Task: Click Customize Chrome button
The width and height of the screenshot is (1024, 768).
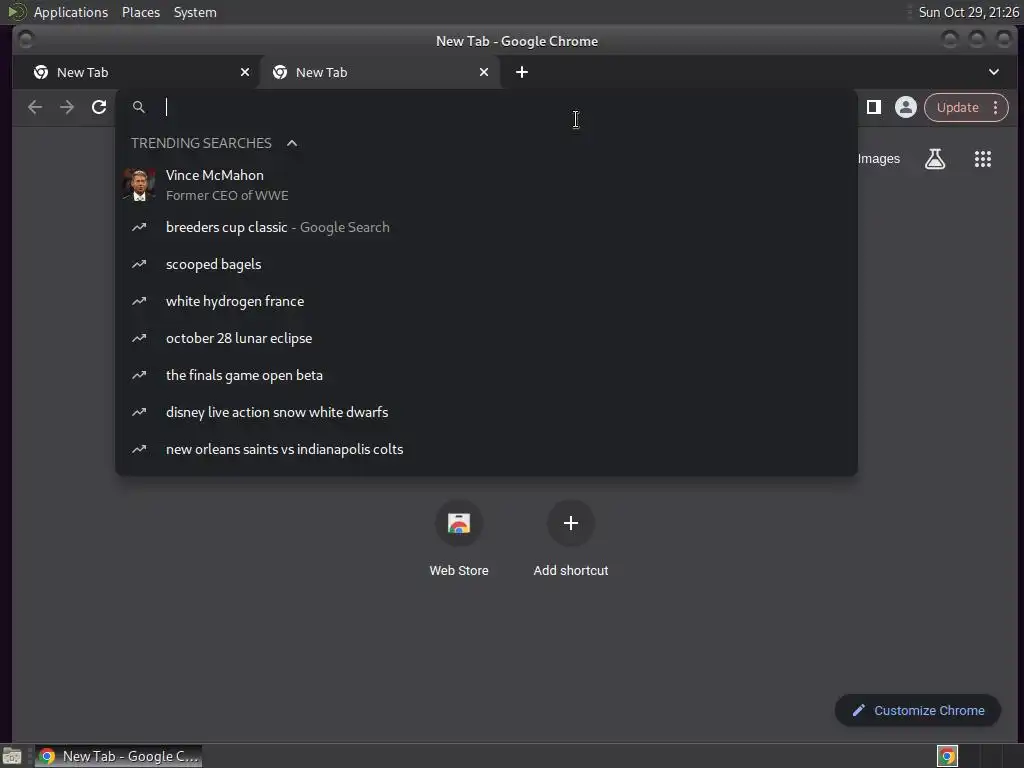Action: point(918,711)
